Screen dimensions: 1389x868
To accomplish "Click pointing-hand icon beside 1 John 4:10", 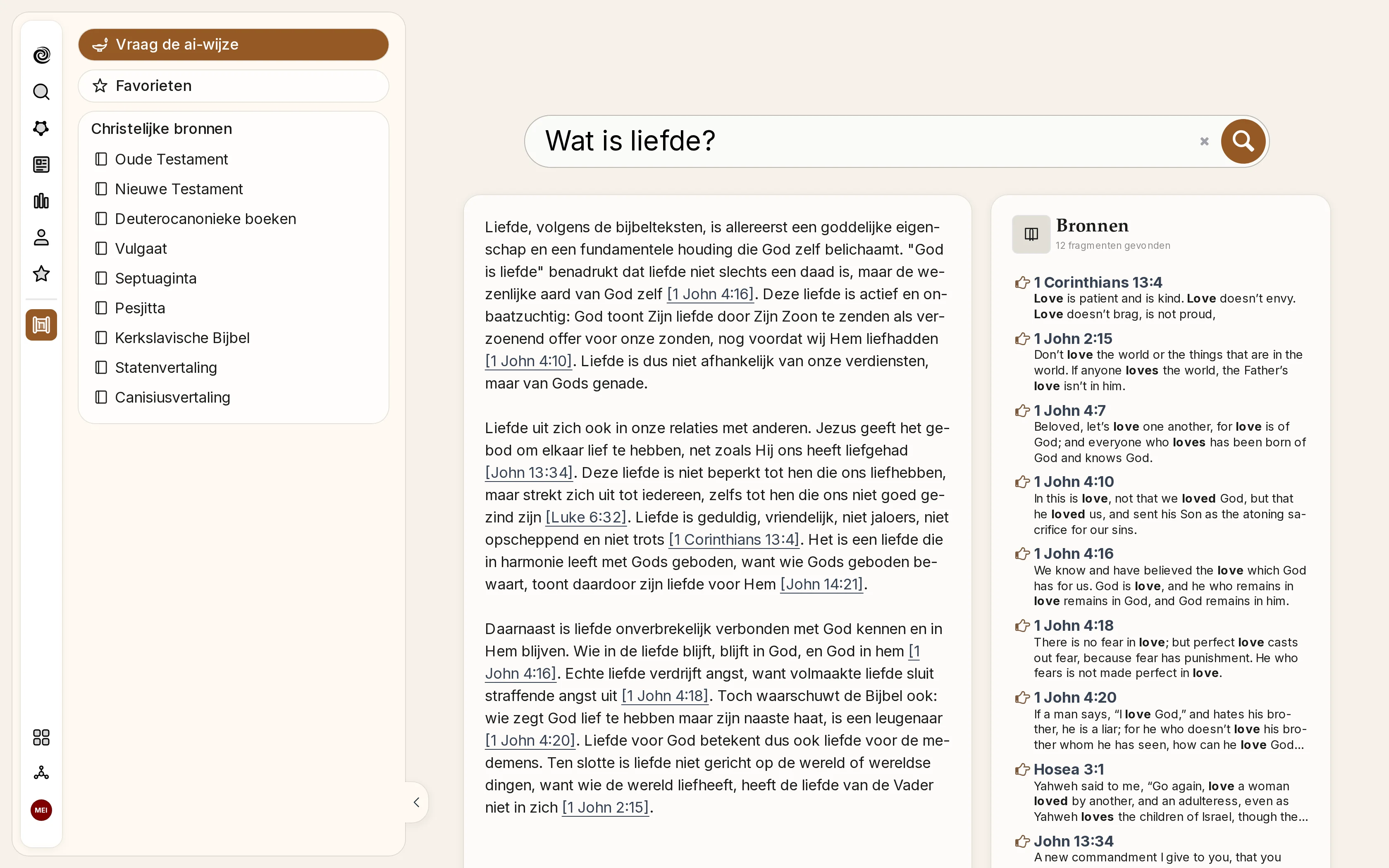I will pos(1022,482).
